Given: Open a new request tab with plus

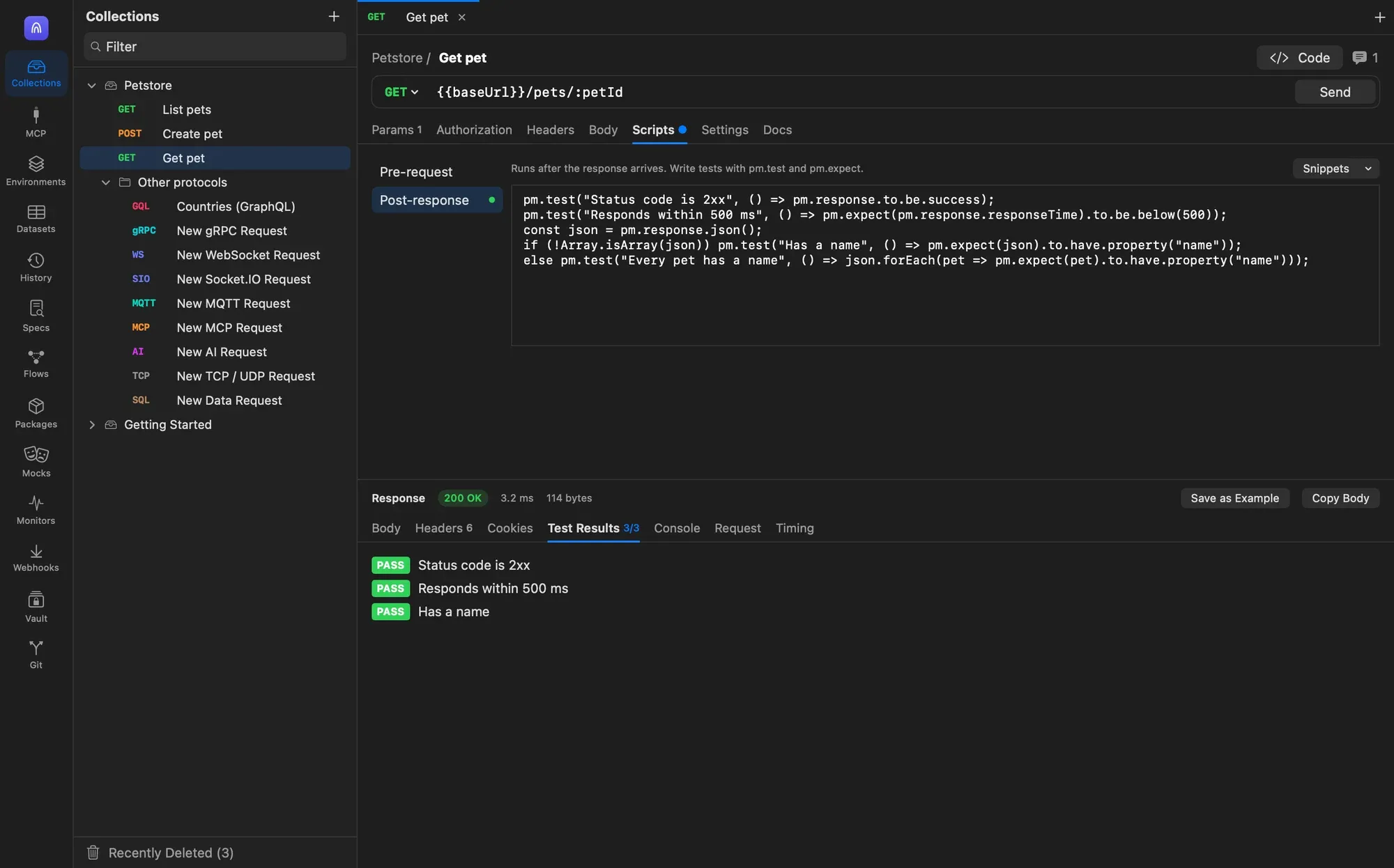Looking at the screenshot, I should pyautogui.click(x=1379, y=17).
